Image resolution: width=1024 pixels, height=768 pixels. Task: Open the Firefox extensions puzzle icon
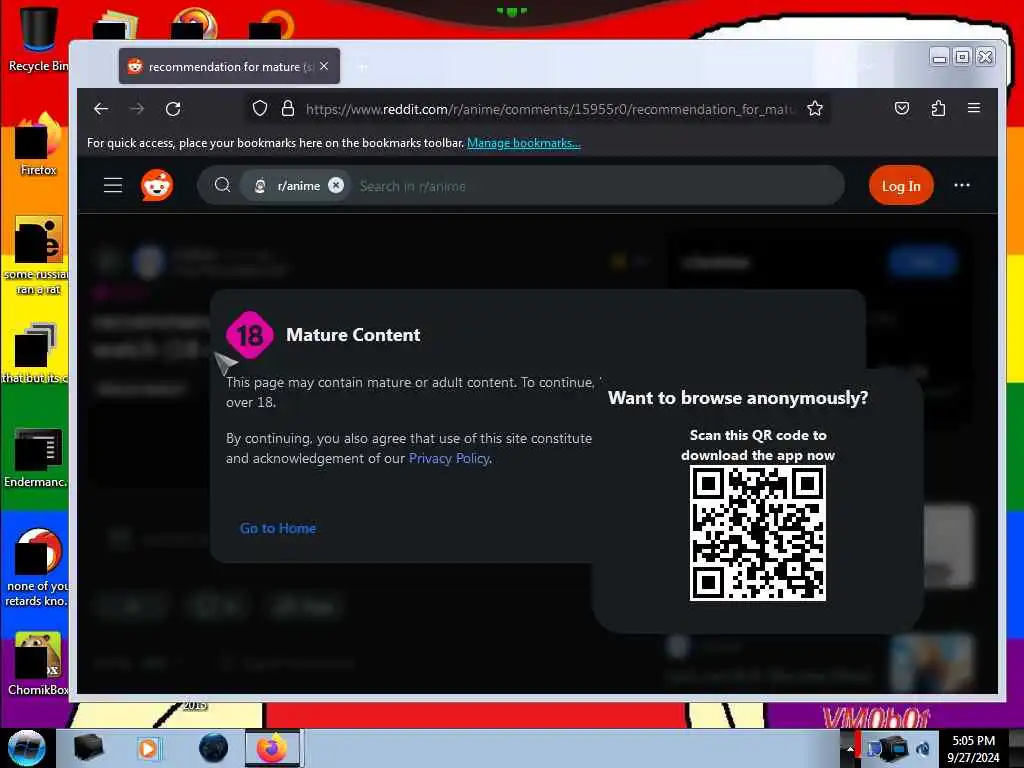pos(938,108)
